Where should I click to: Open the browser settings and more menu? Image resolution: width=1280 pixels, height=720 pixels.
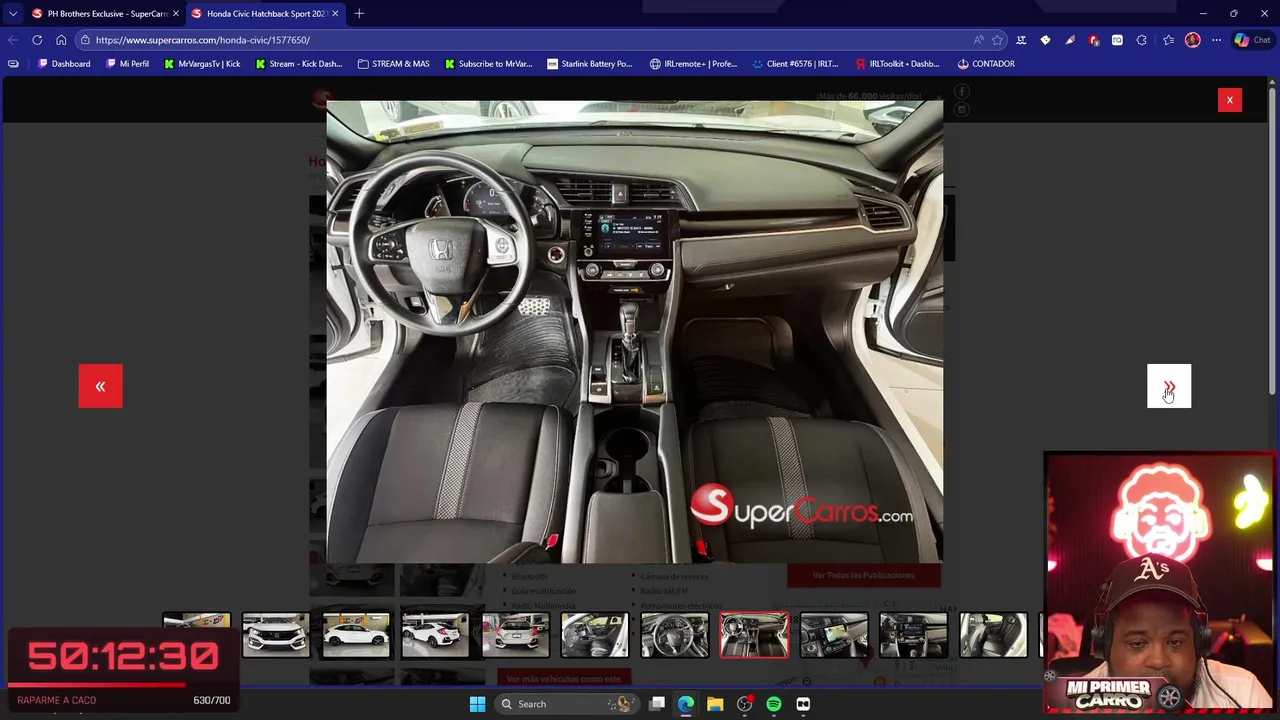coord(1216,40)
